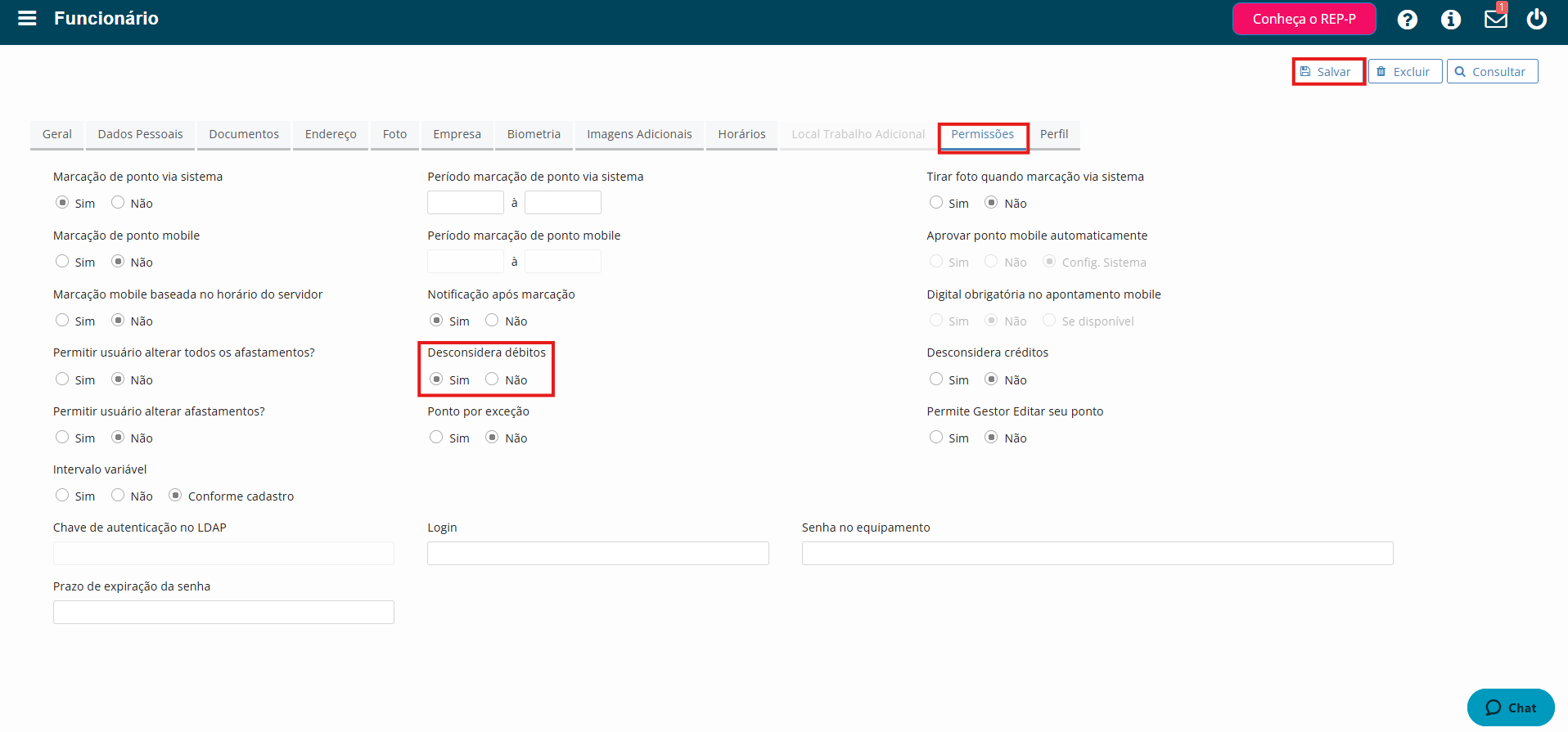
Task: Click the Prazo de expiração da senha field
Action: click(223, 612)
